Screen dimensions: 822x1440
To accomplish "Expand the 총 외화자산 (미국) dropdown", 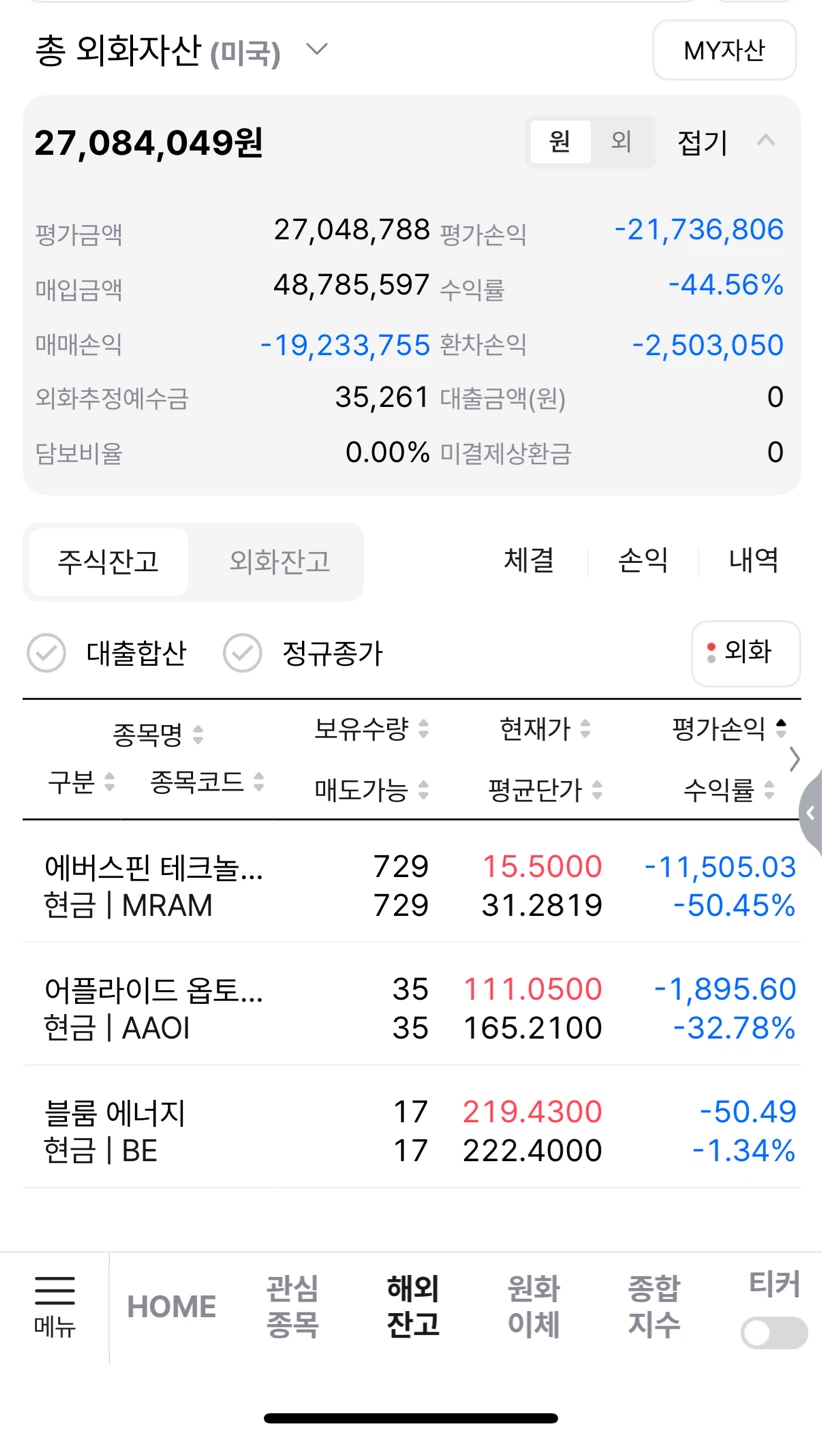I will tap(317, 50).
